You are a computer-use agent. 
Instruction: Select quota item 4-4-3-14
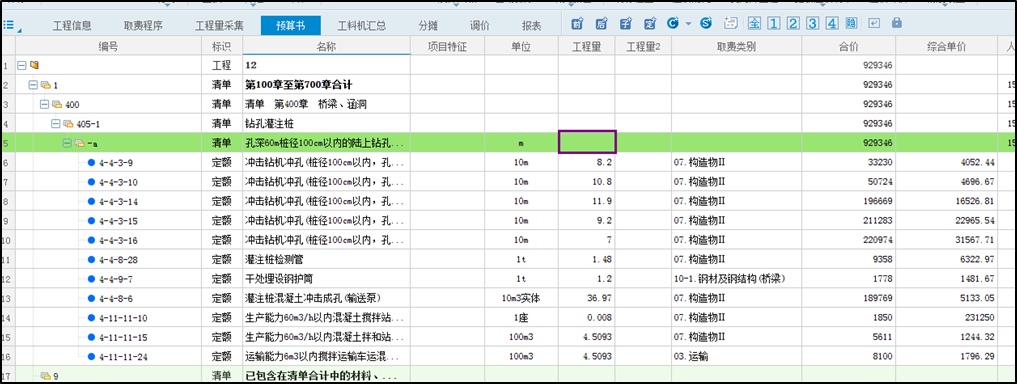119,202
